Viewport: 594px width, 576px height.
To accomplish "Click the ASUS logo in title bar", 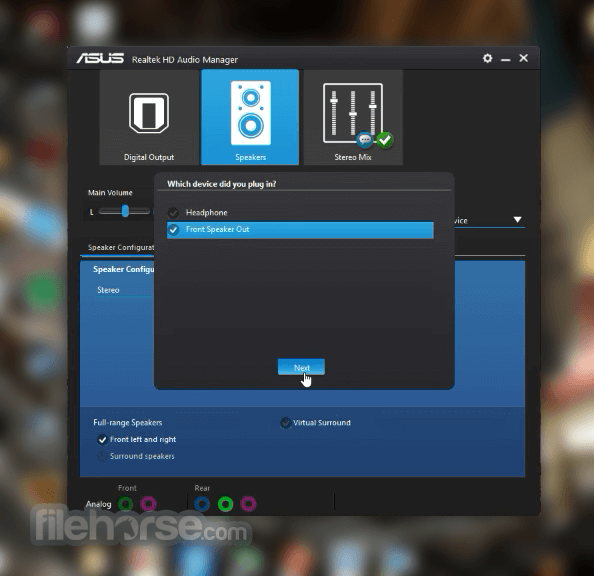I will (100, 58).
